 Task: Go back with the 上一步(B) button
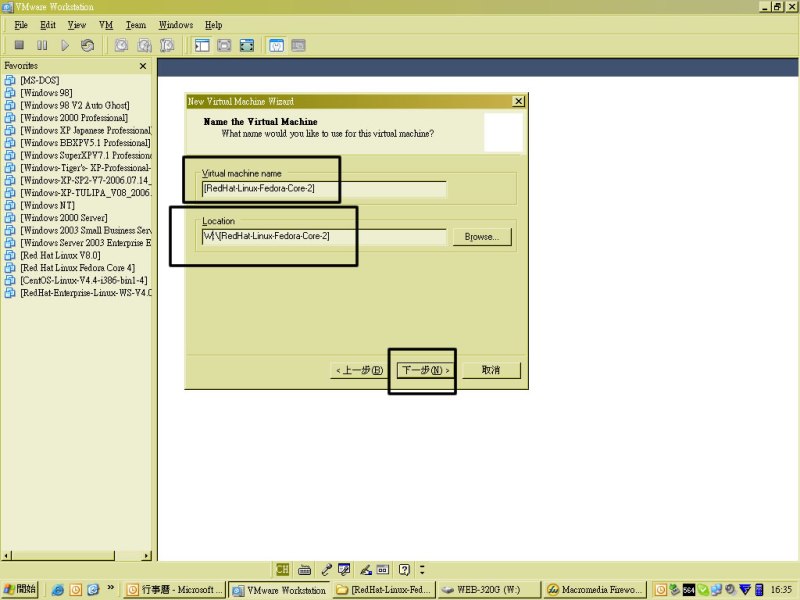pyautogui.click(x=358, y=370)
